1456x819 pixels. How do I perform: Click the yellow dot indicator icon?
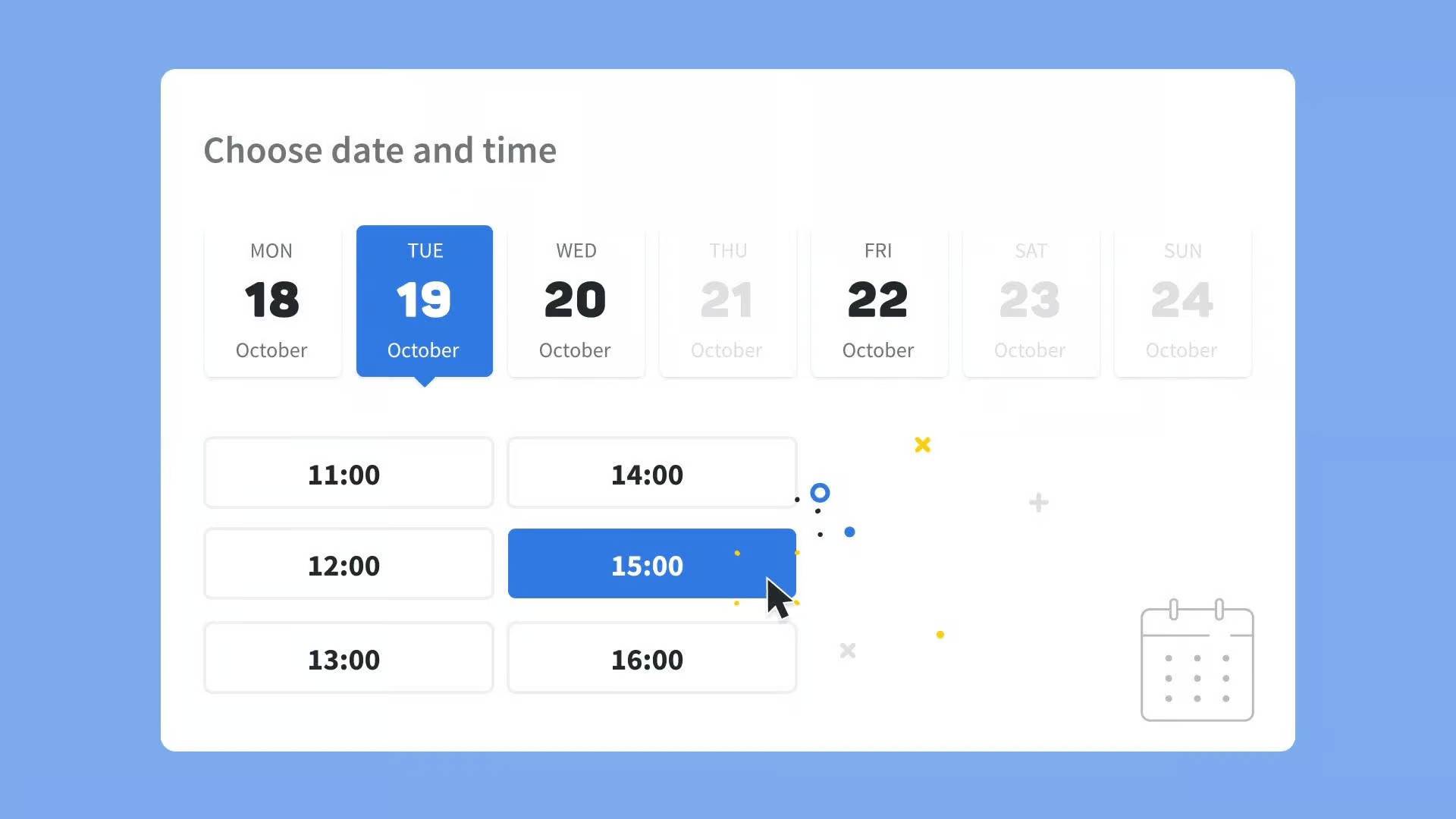(939, 634)
